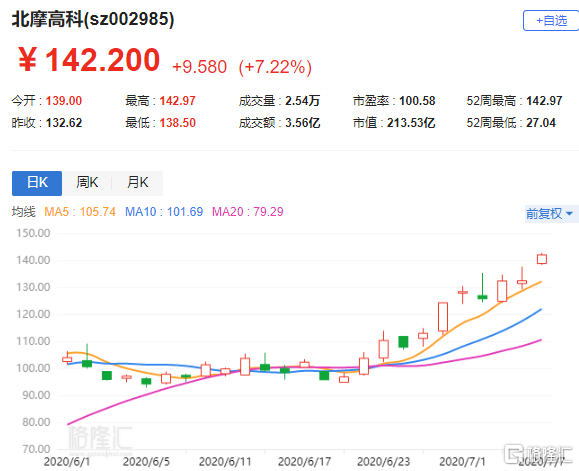
Task: Click the 昨收 value 132.62
Action: point(64,123)
